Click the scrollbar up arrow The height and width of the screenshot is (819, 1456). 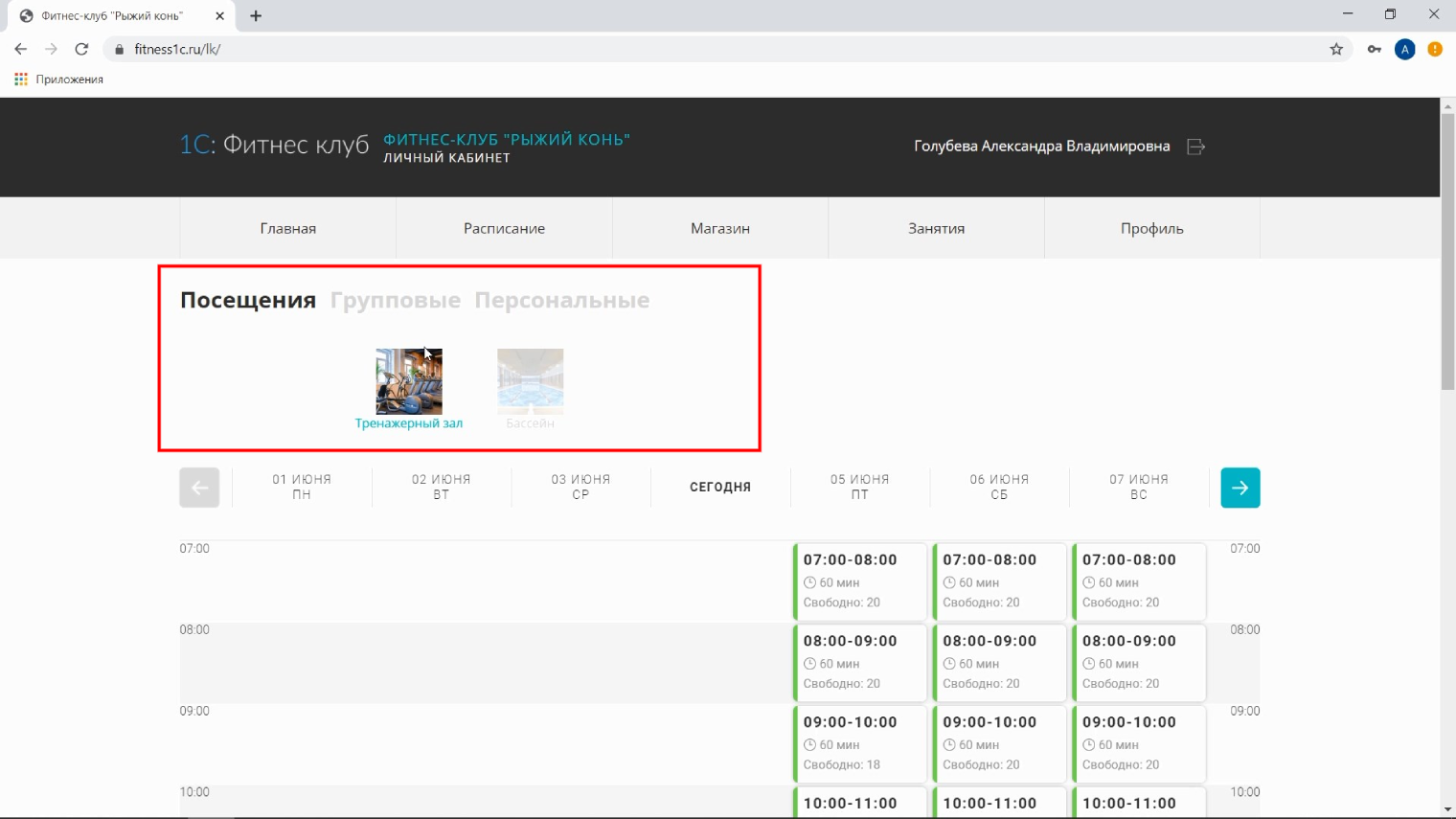(x=1447, y=105)
